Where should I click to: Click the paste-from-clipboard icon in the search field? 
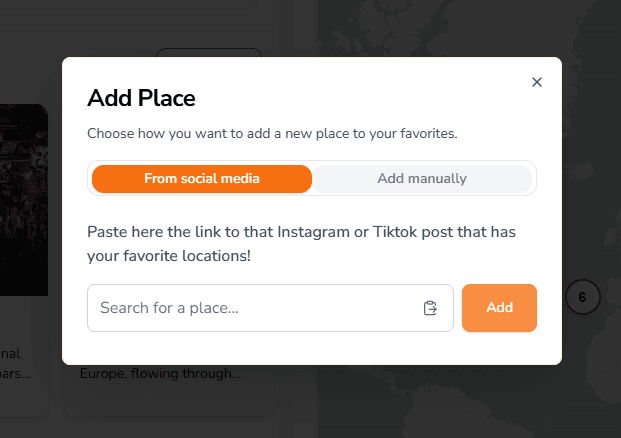coord(431,308)
